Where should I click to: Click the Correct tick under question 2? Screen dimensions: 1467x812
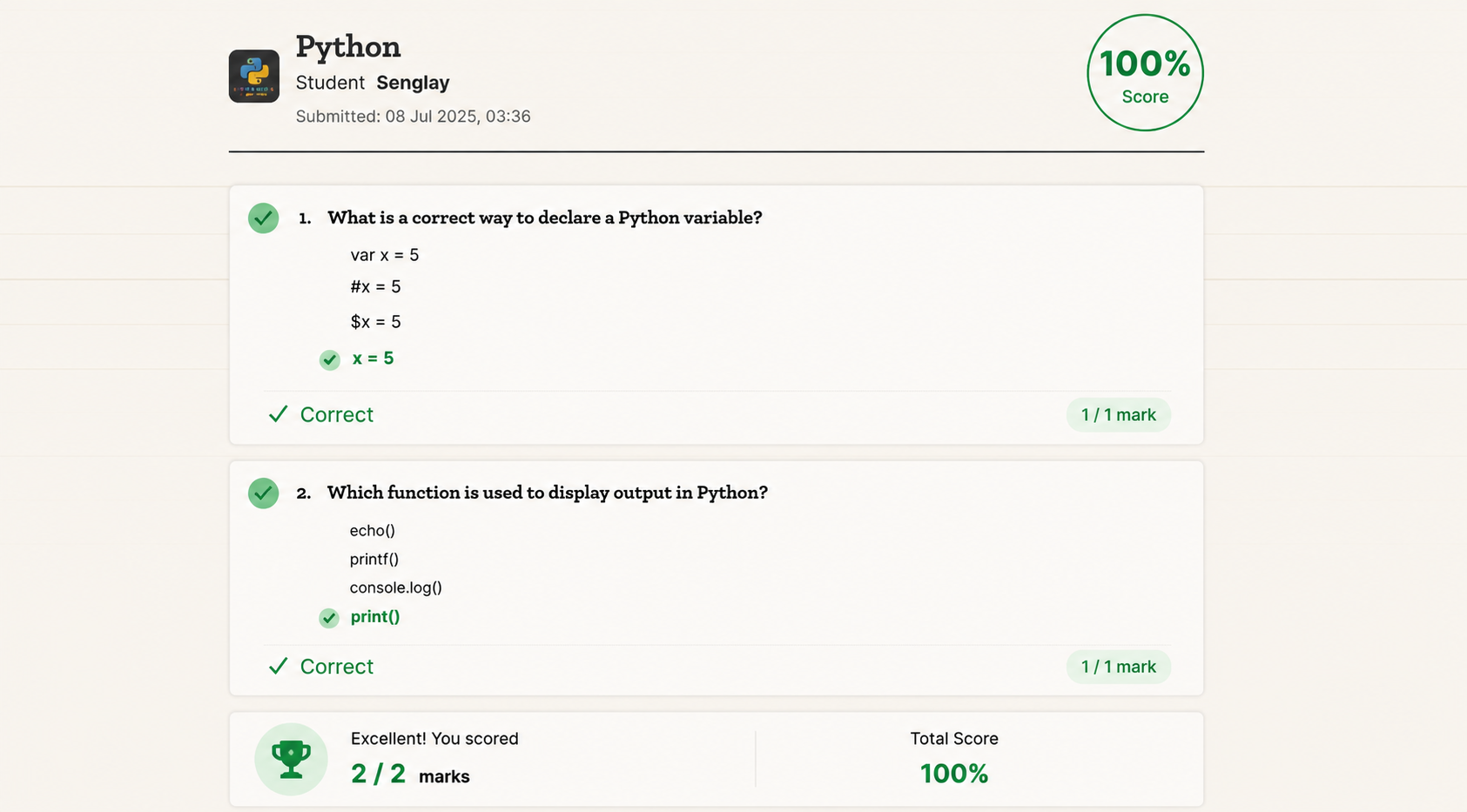pyautogui.click(x=278, y=666)
